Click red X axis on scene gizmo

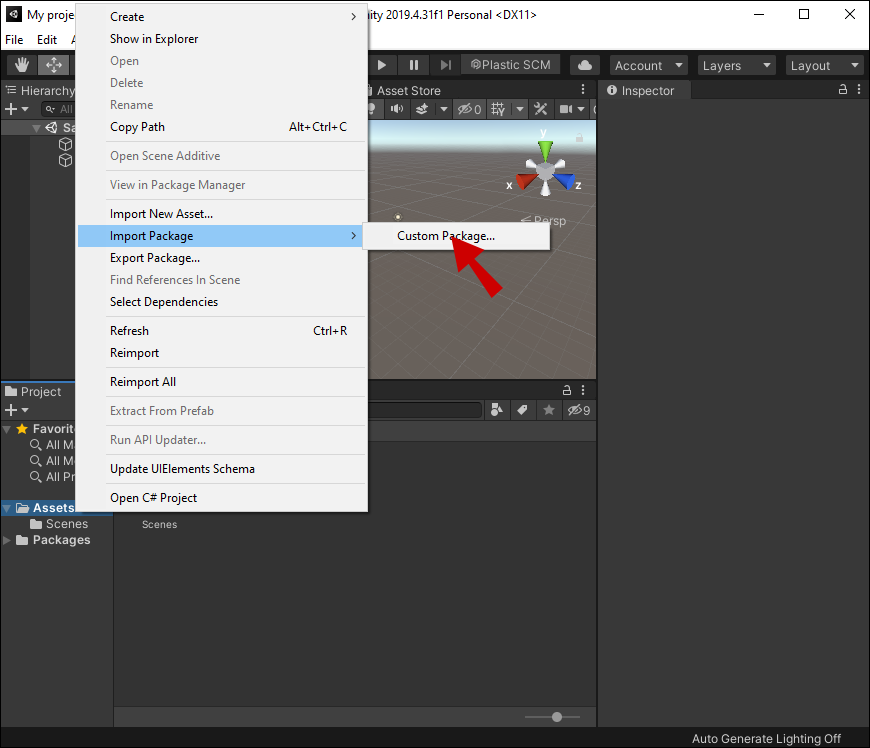[525, 181]
